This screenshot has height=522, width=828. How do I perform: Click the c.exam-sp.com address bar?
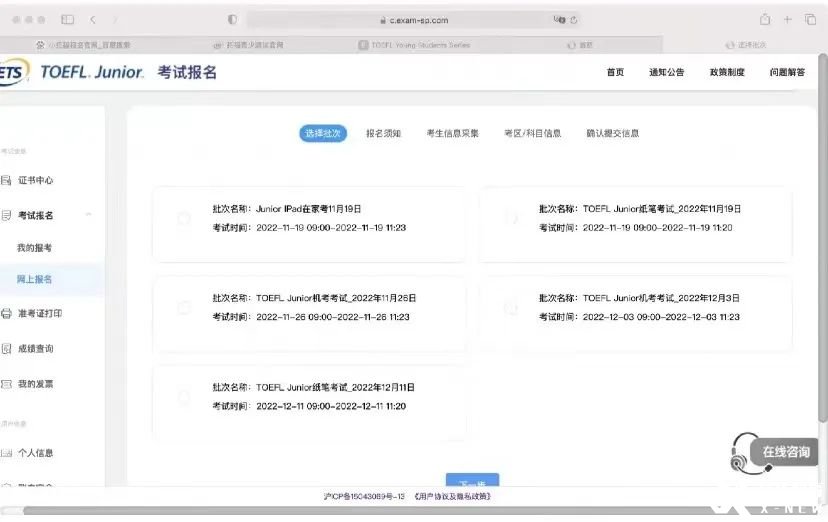click(413, 20)
